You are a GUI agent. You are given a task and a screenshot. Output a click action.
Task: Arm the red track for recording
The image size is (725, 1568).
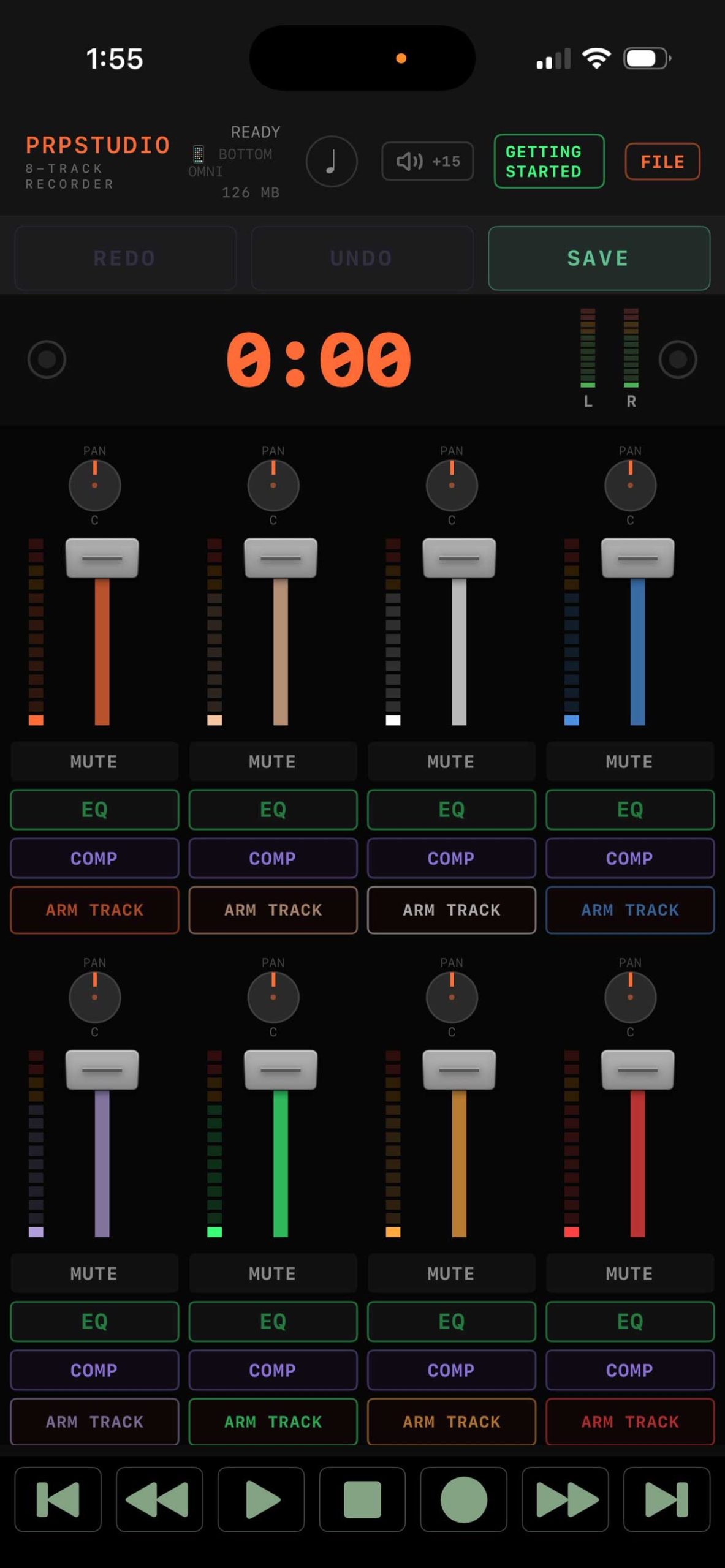(x=630, y=1422)
